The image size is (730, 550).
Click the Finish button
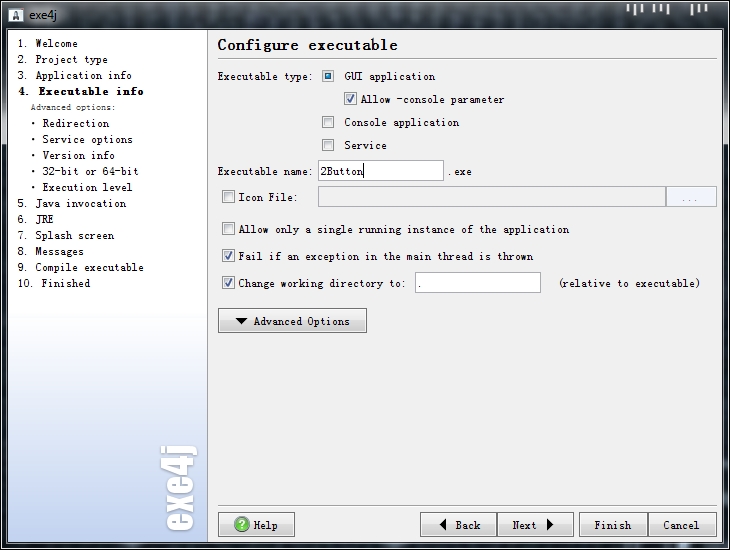pos(613,525)
